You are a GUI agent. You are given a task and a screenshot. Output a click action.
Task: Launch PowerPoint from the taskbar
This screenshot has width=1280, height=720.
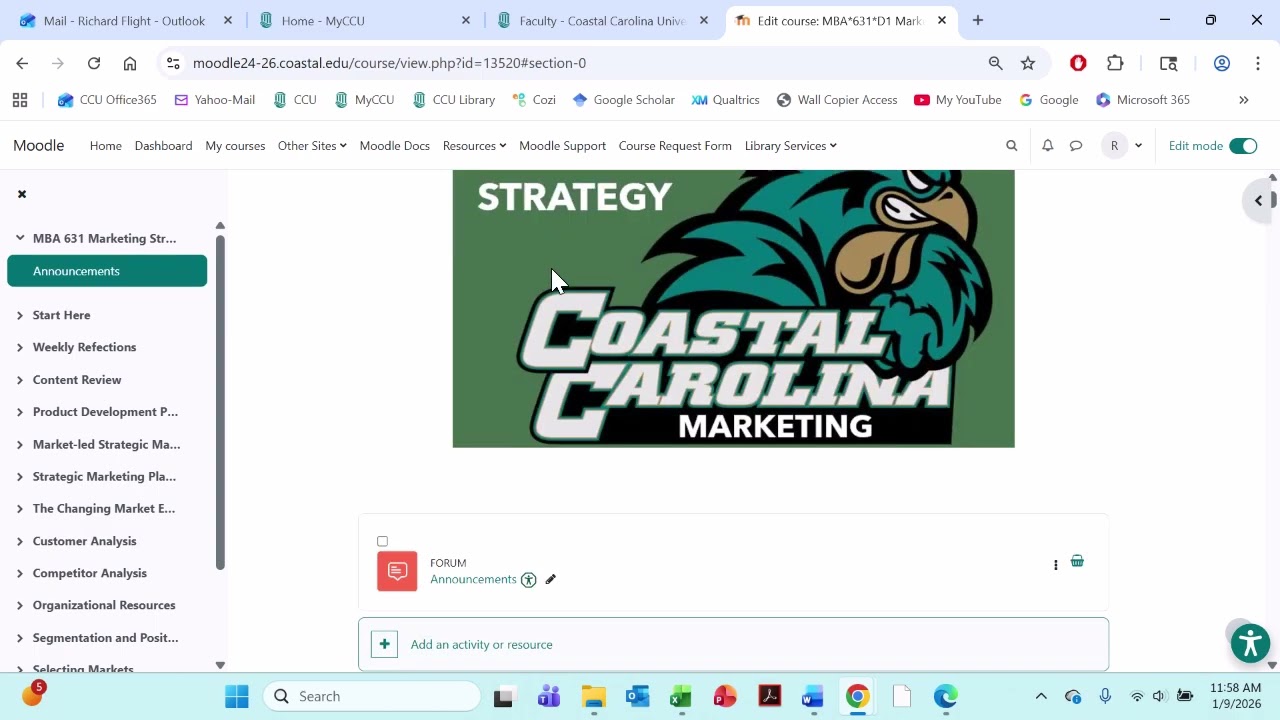[725, 696]
